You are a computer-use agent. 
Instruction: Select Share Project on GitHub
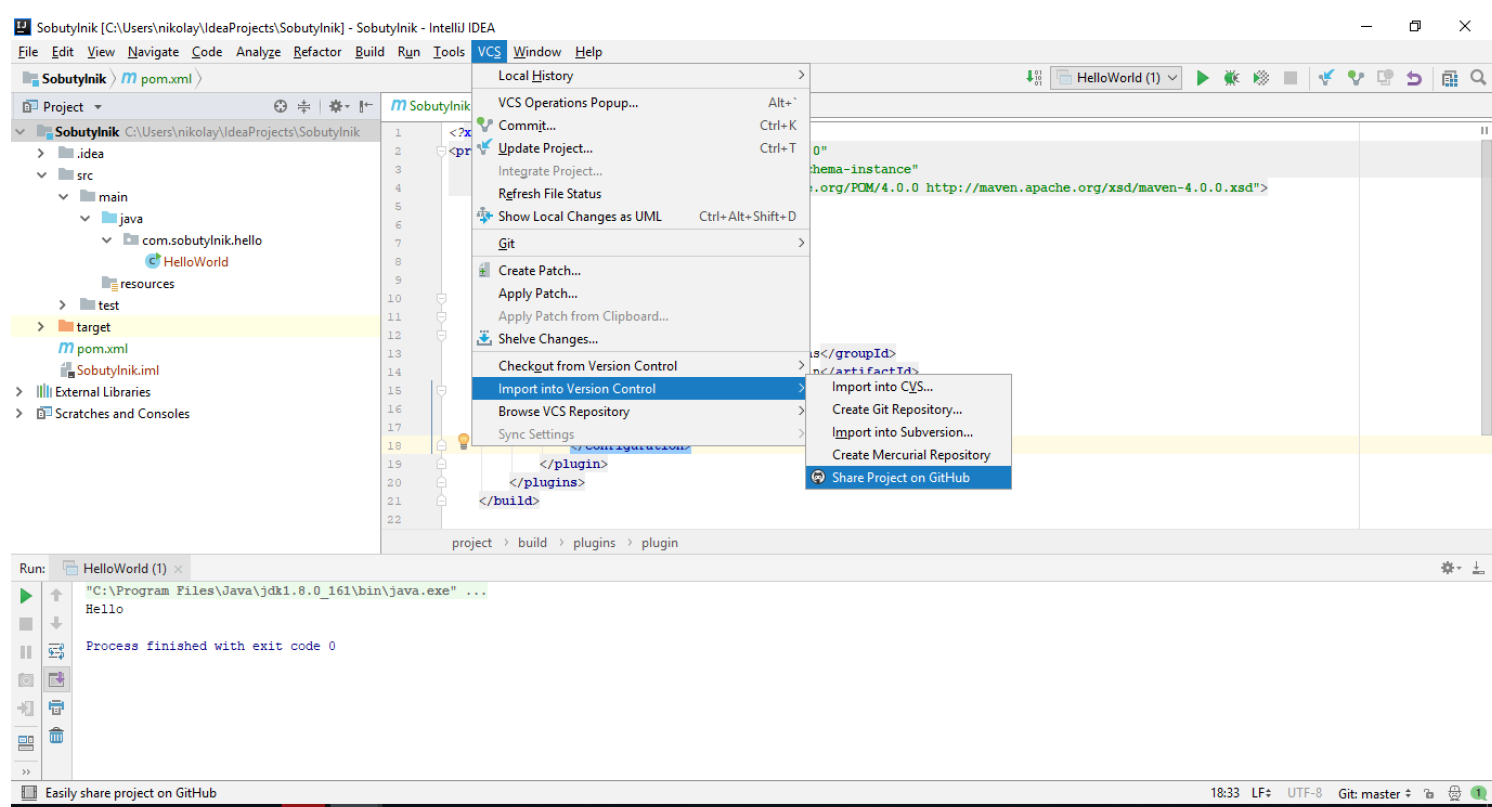pos(909,478)
